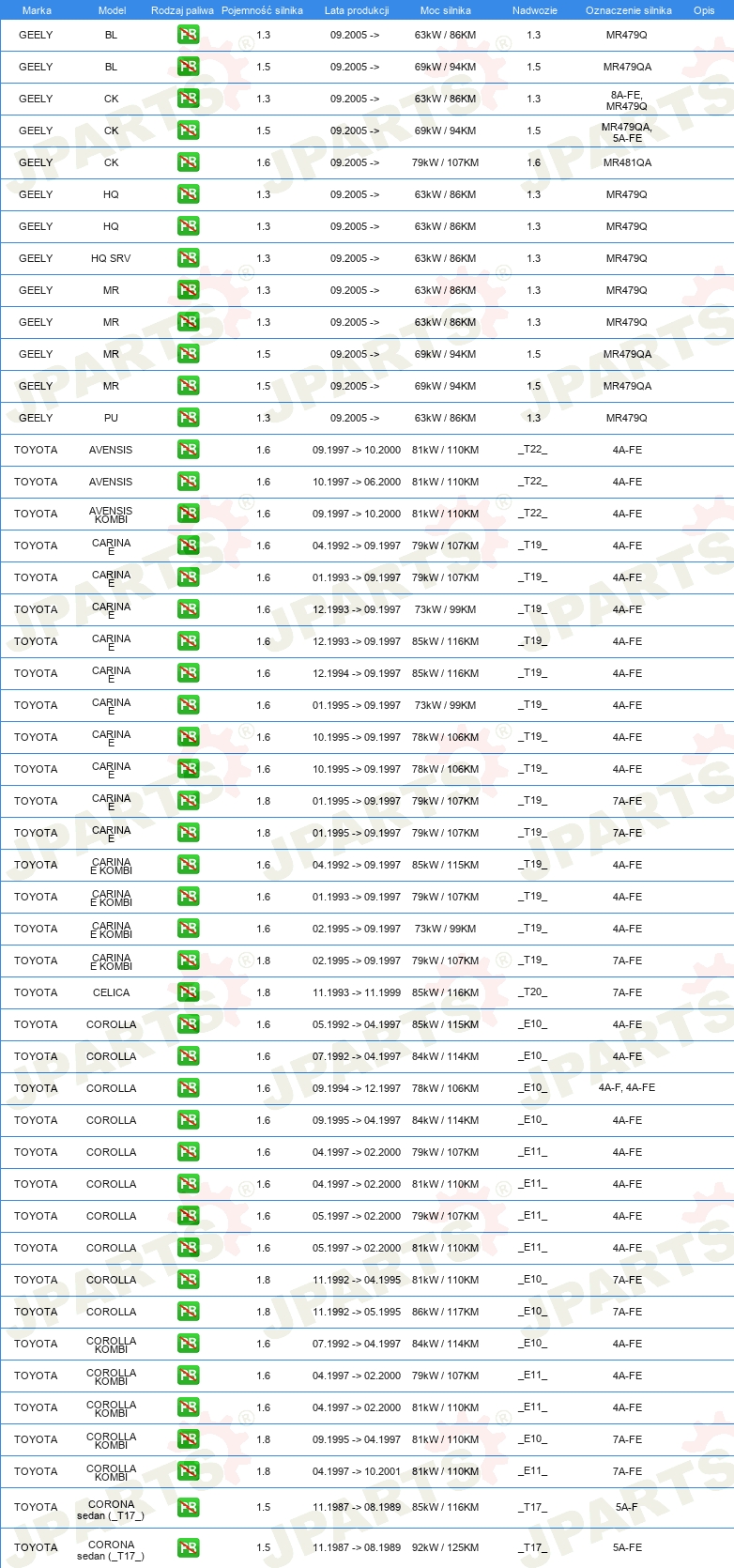Click the fuel icon for Toyota Avensis Kombi
The image size is (734, 1568).
point(188,514)
